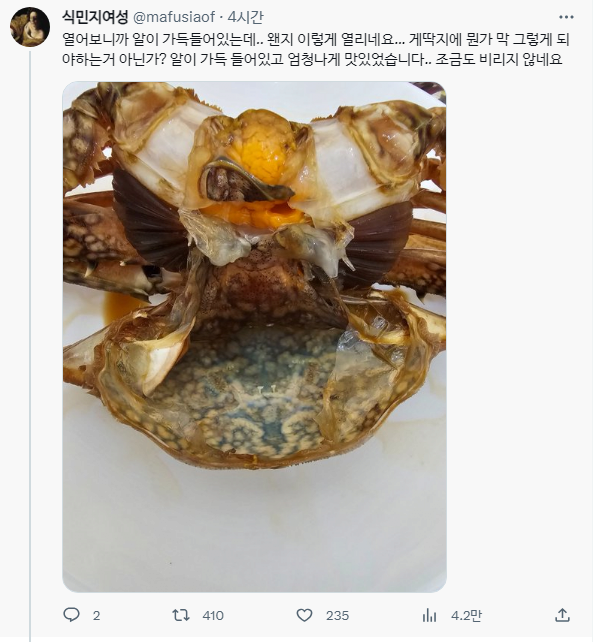595x642 pixels.
Task: Retweet using the arrows icon
Action: (x=181, y=615)
